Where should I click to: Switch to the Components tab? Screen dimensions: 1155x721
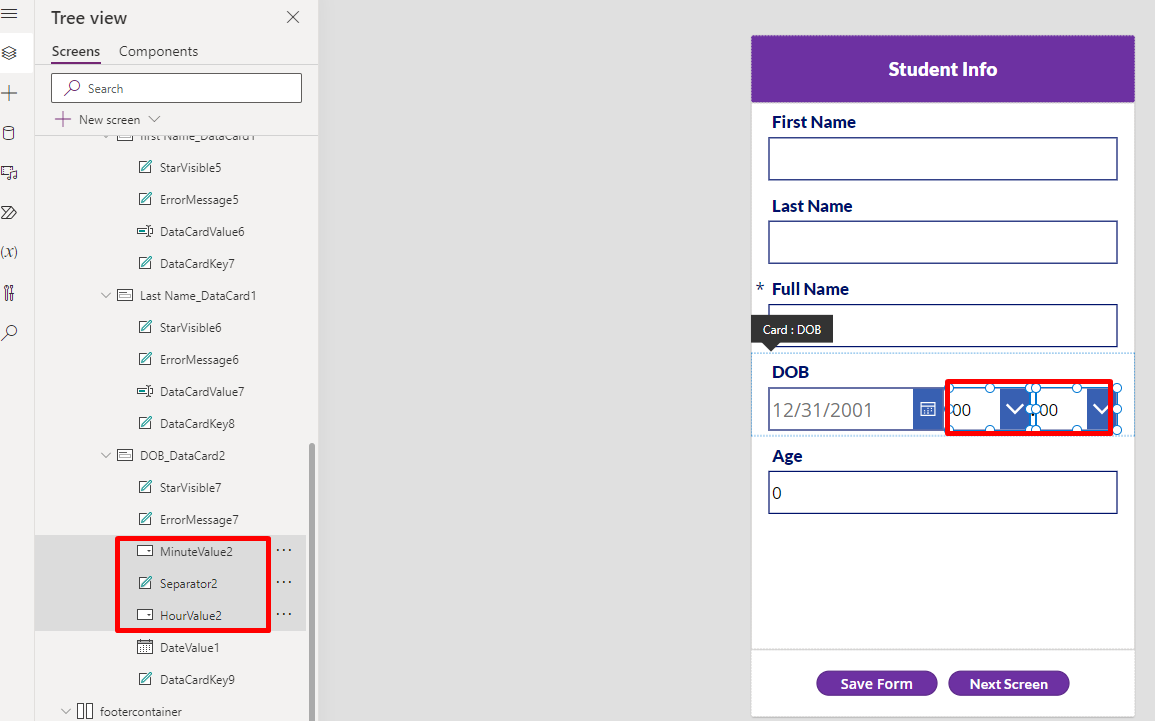pos(158,51)
